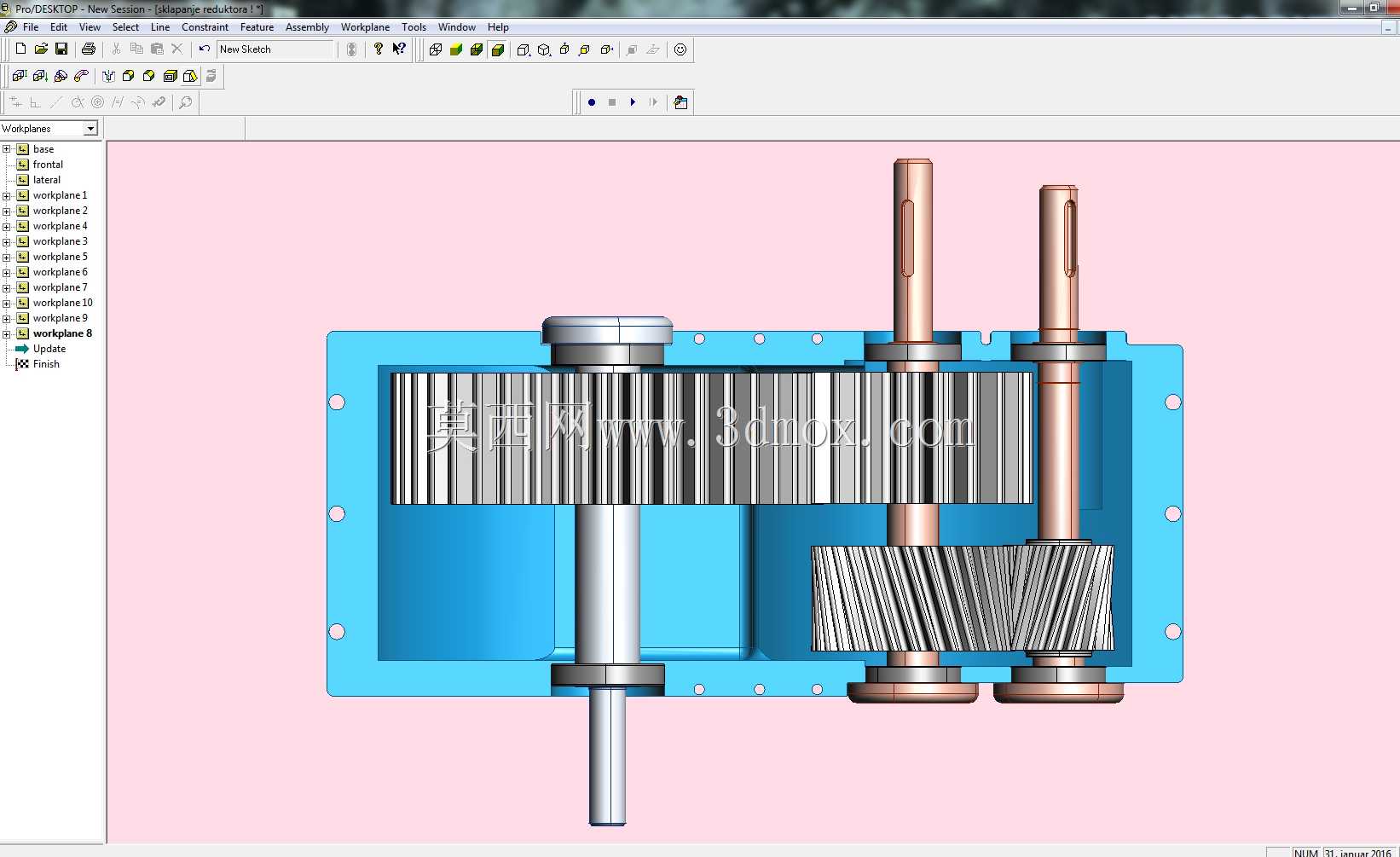
Task: Save the design using the floppy disk icon
Action: [x=61, y=49]
